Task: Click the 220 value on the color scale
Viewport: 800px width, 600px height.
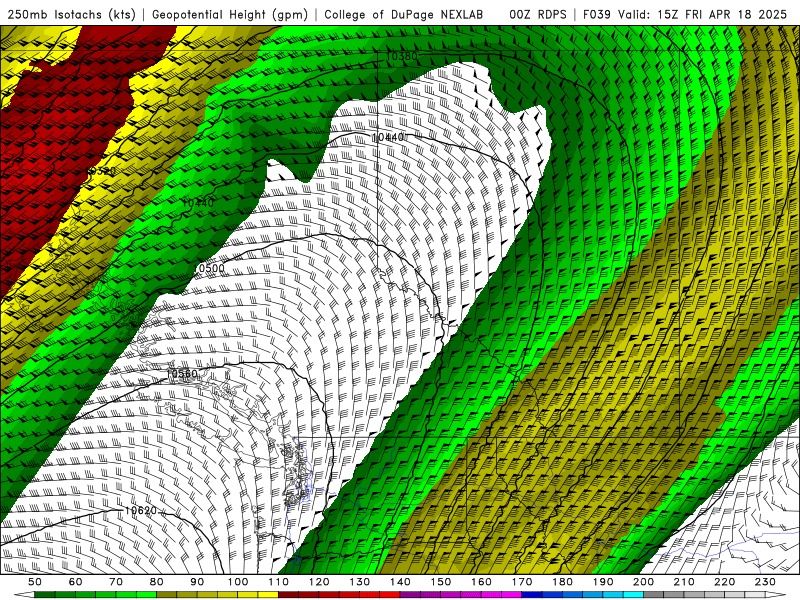Action: [x=724, y=582]
